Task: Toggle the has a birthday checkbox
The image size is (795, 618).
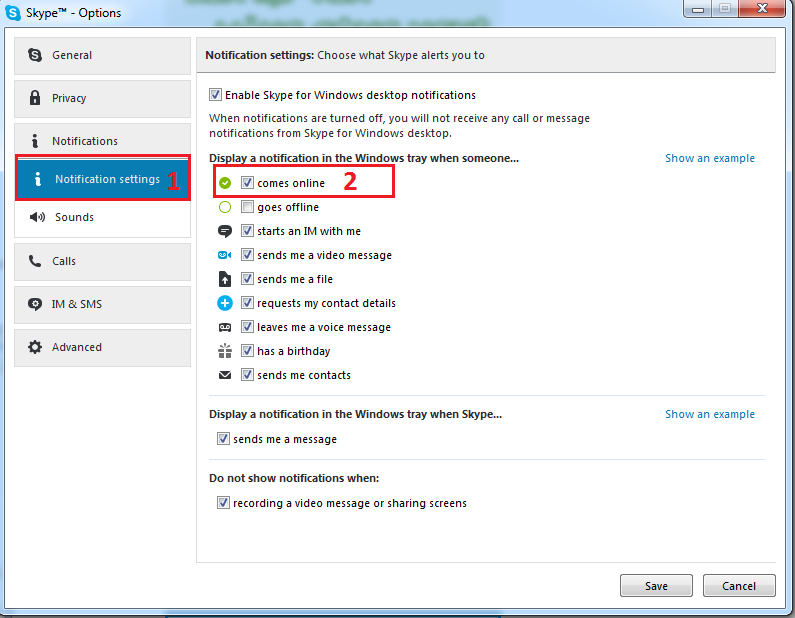Action: point(247,351)
